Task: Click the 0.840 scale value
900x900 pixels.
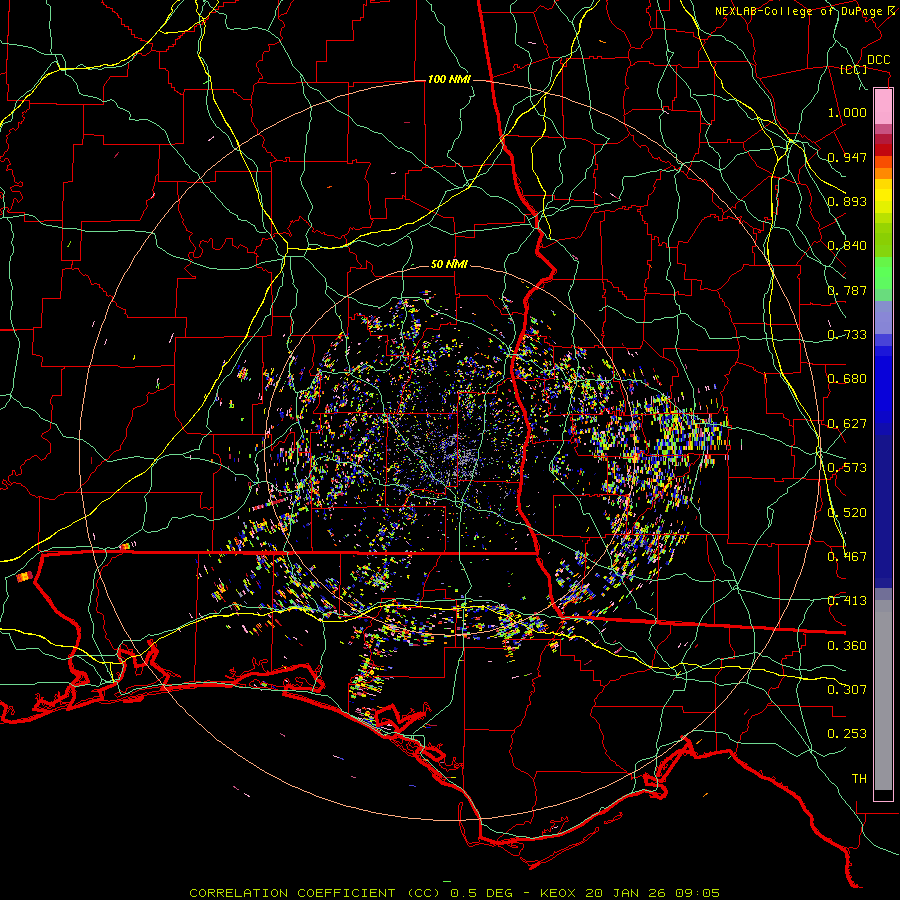Action: coord(847,246)
